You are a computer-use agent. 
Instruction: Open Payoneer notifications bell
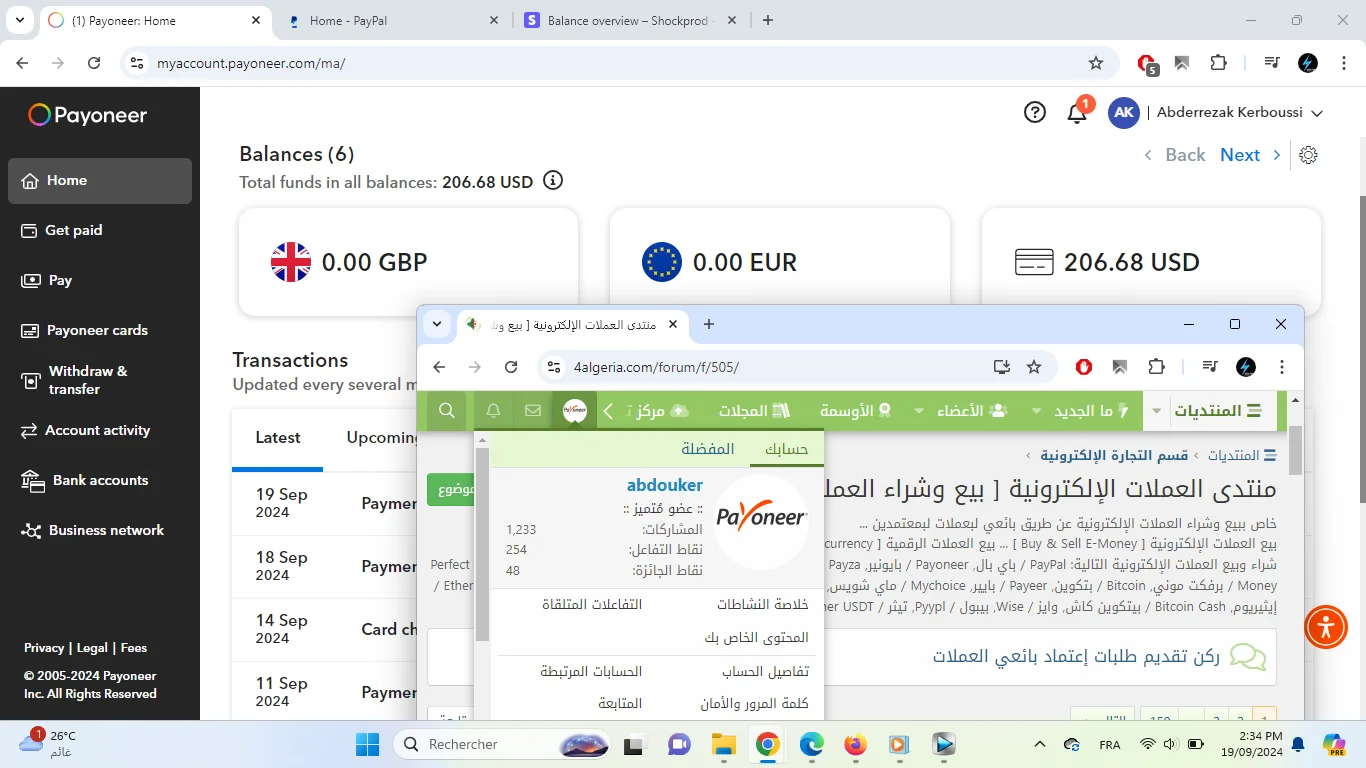click(x=1077, y=113)
